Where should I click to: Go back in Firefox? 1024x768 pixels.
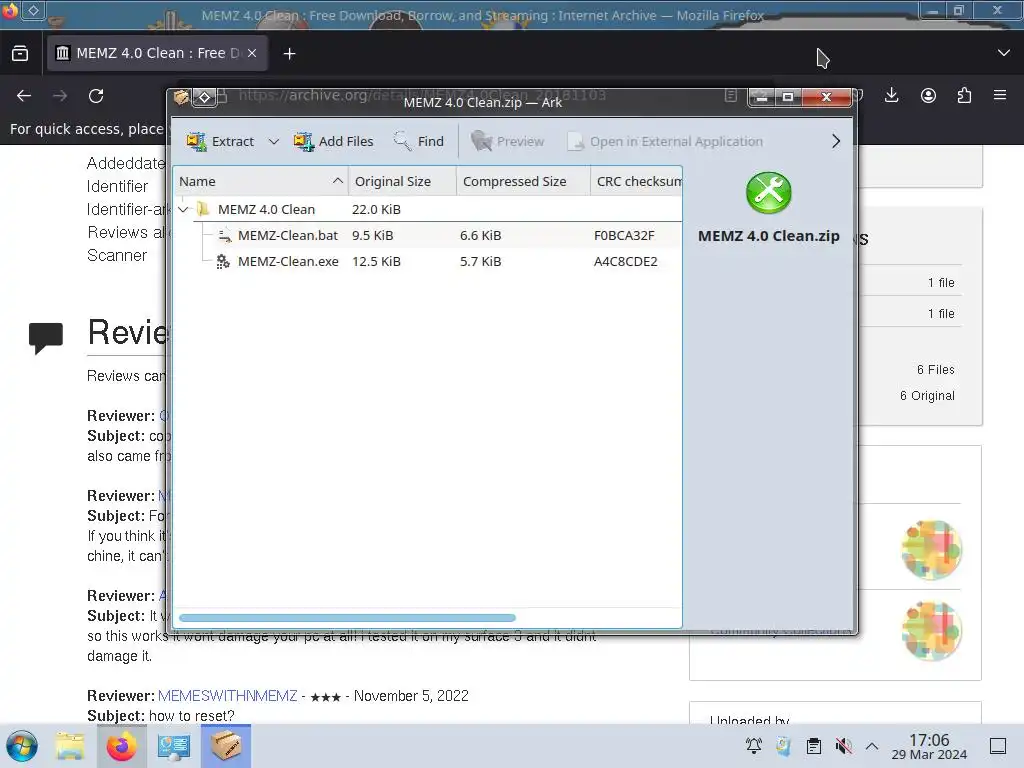click(24, 96)
